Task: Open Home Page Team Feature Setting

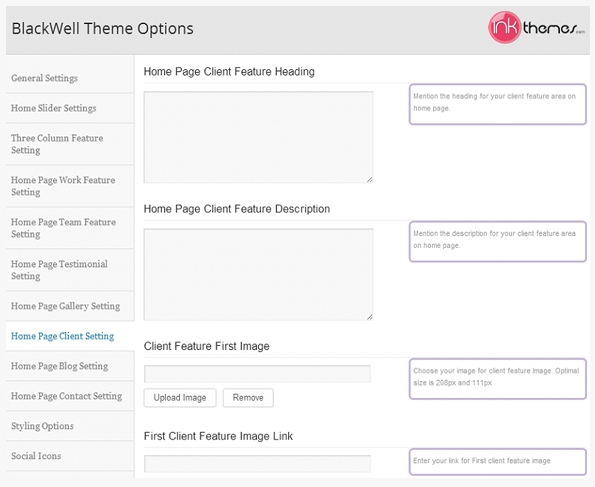Action: (70, 228)
